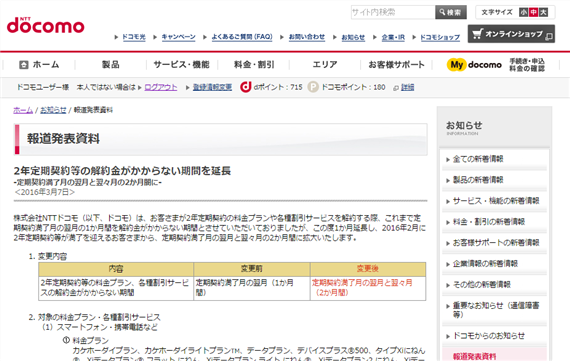Go to ホーム main menu tab
Viewport: 570px width, 361px height.
(x=39, y=65)
